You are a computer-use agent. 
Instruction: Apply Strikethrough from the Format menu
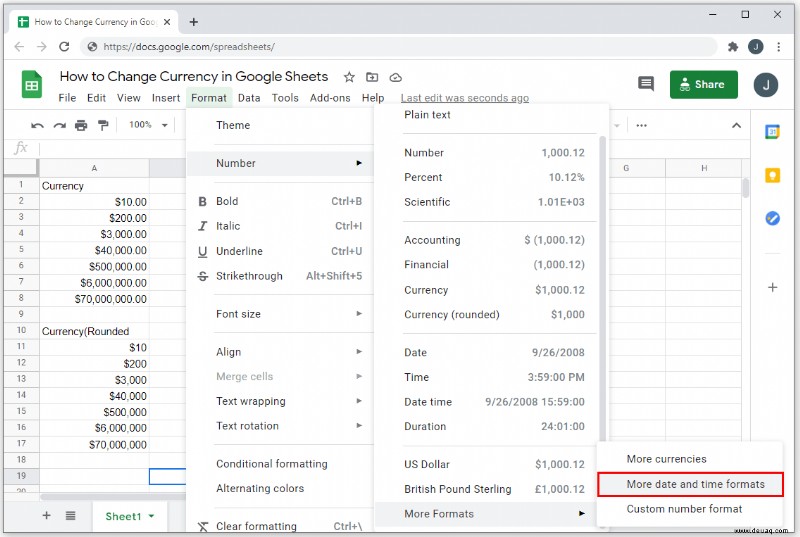tap(281, 276)
